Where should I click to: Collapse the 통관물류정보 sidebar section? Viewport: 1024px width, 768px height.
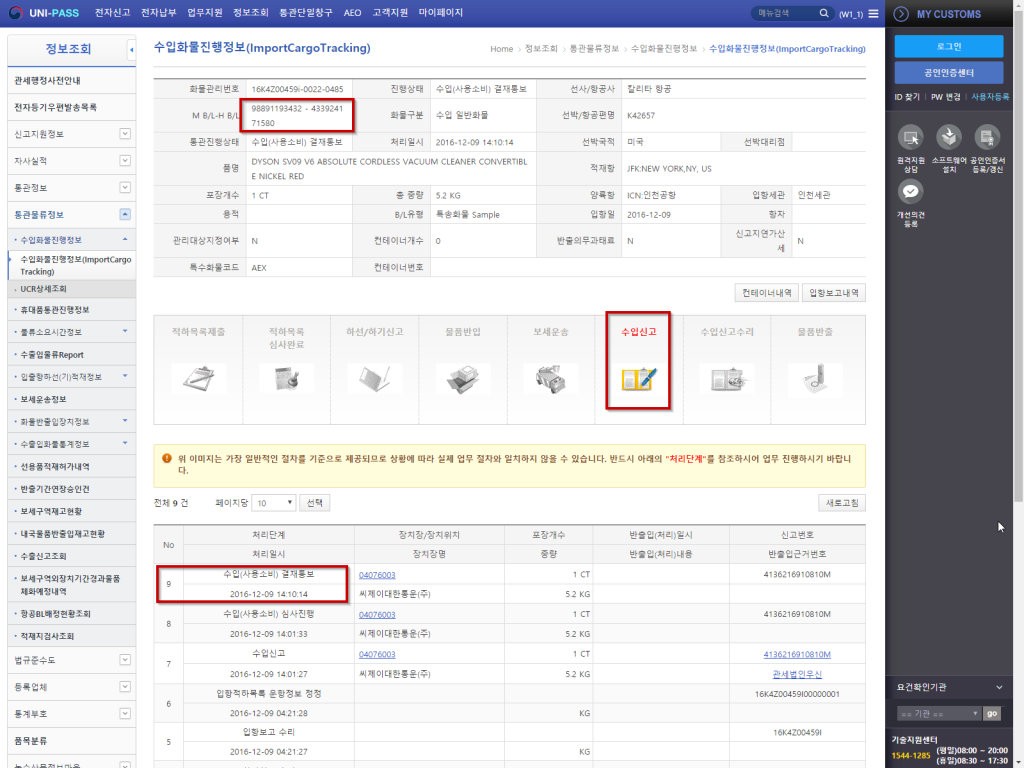[x=125, y=214]
